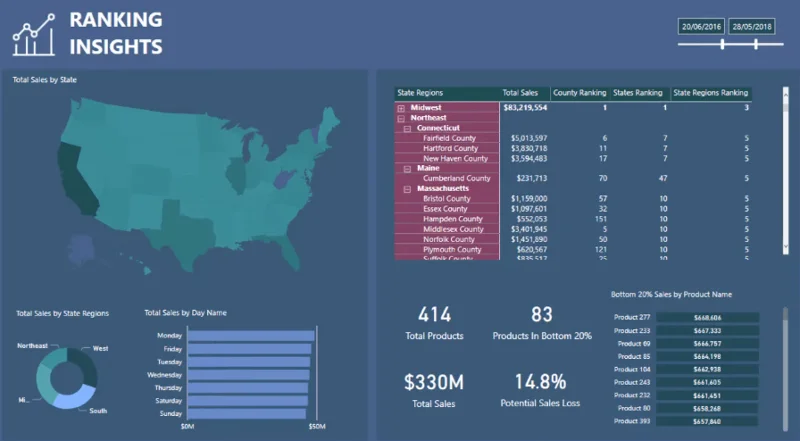Select the Monday bar in day chart
The image size is (800, 441).
pyautogui.click(x=251, y=336)
